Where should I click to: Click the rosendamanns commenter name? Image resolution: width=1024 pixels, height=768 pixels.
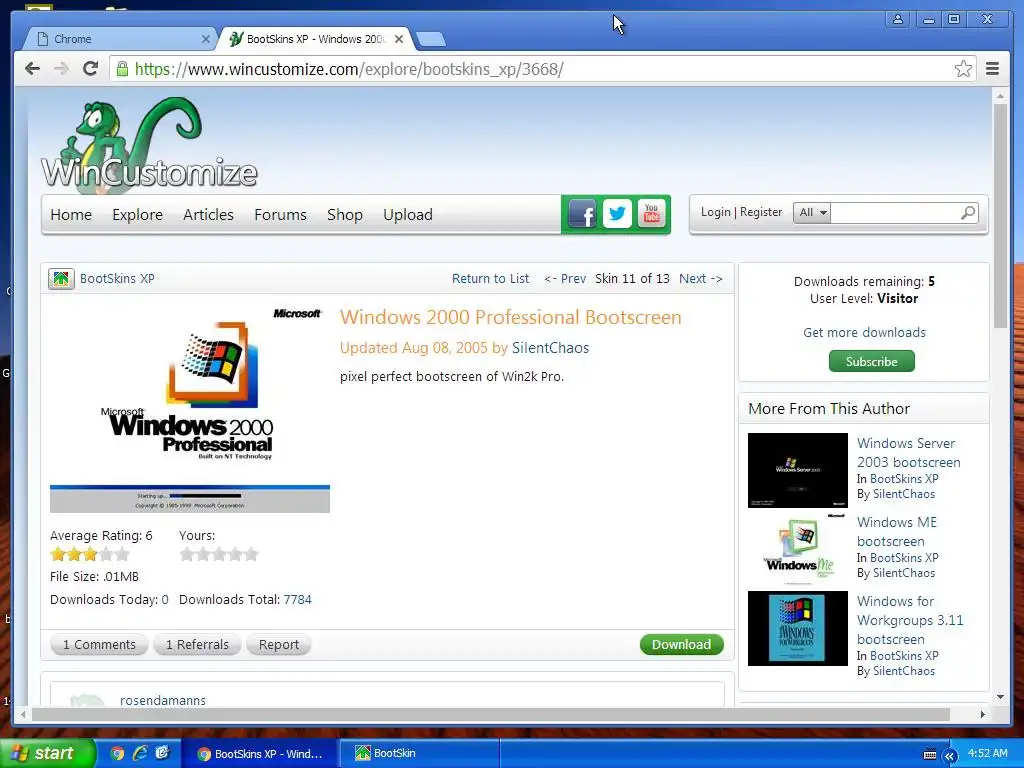pyautogui.click(x=163, y=700)
